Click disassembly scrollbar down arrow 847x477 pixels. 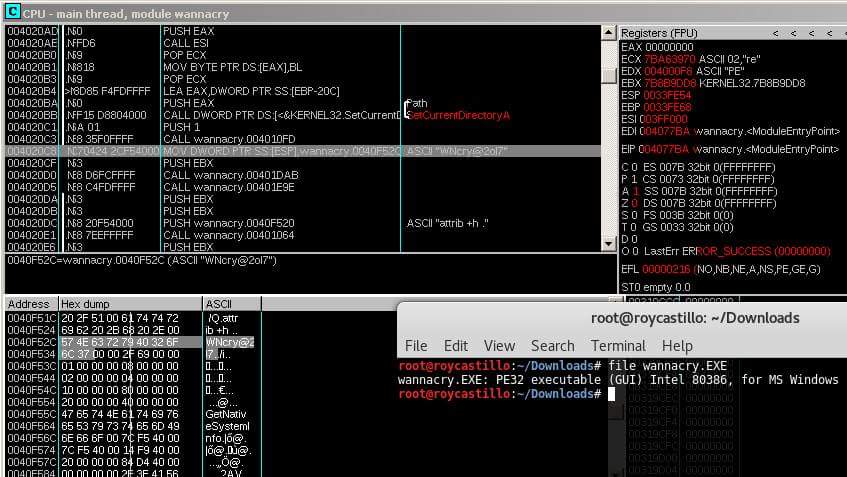click(608, 244)
